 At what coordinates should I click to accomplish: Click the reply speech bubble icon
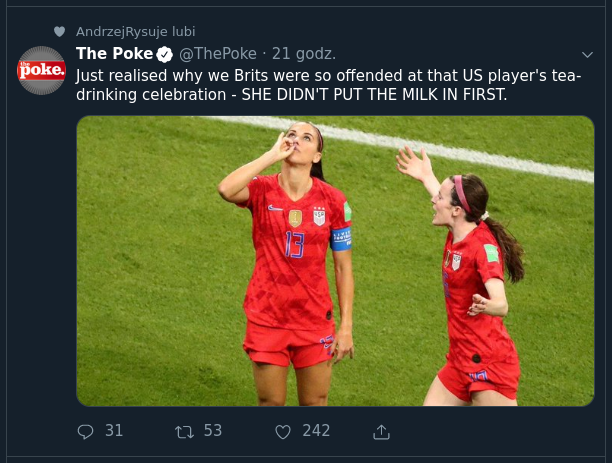(x=85, y=432)
